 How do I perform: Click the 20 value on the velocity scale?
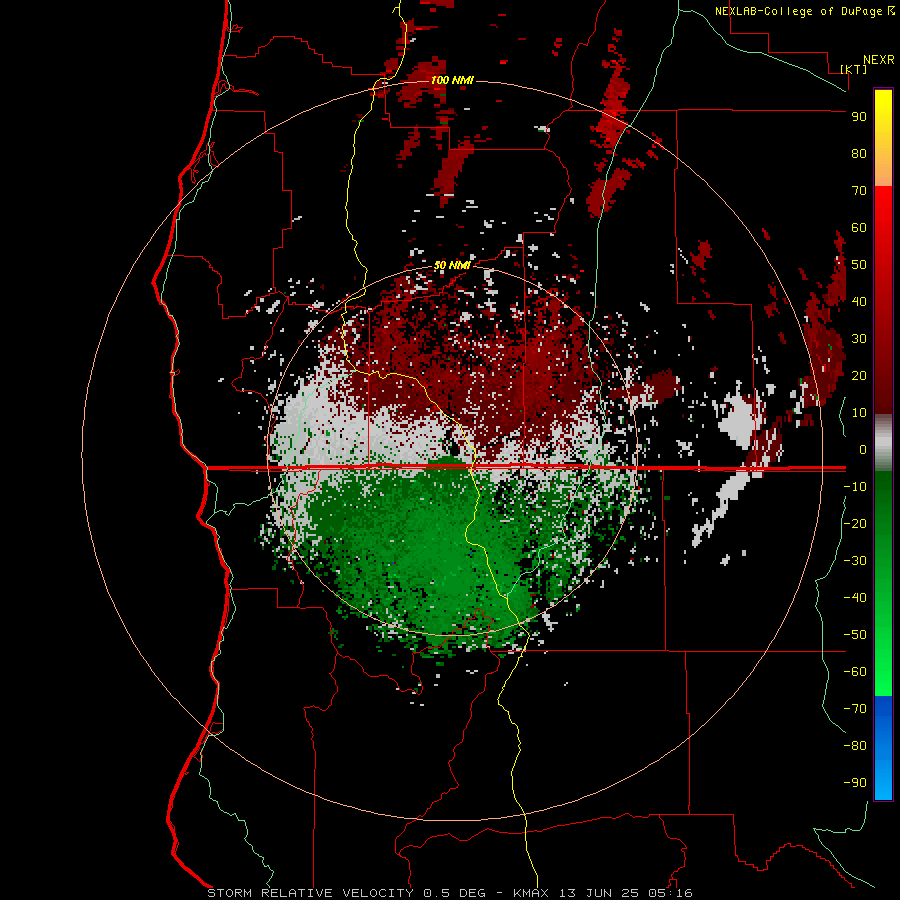point(859,376)
